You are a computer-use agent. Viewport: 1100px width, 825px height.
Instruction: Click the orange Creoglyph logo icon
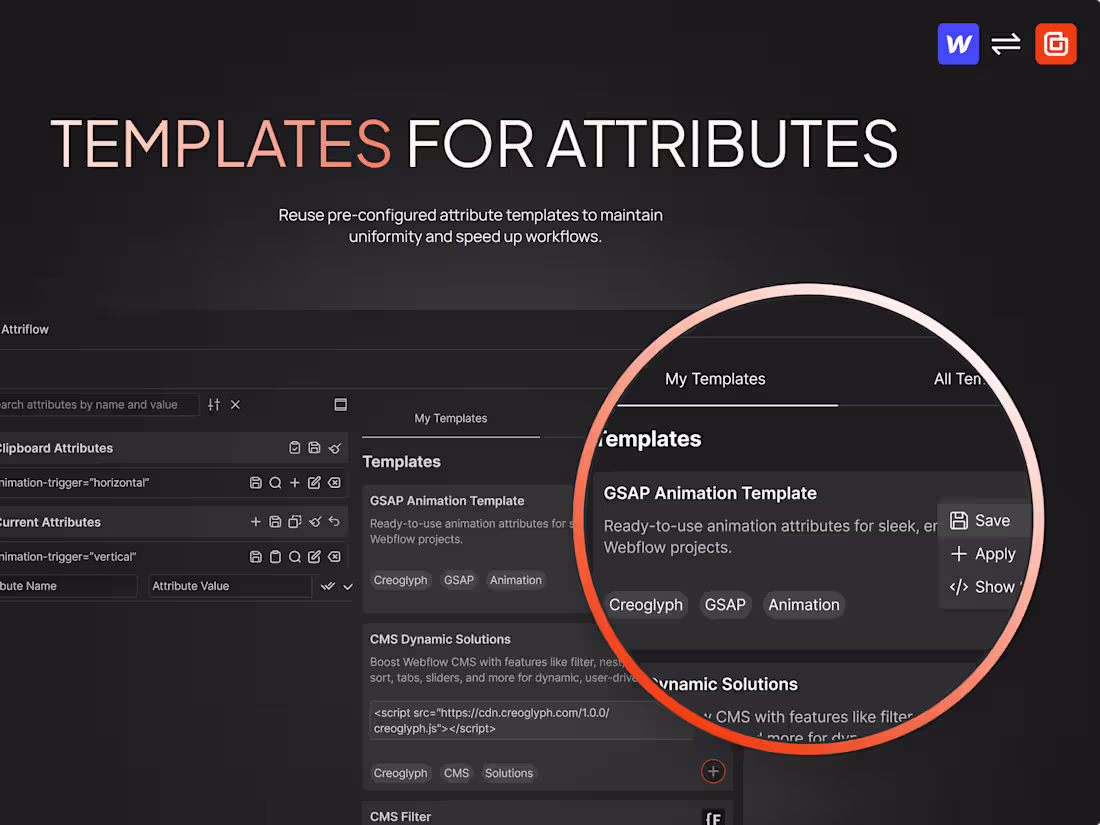pyautogui.click(x=1056, y=44)
